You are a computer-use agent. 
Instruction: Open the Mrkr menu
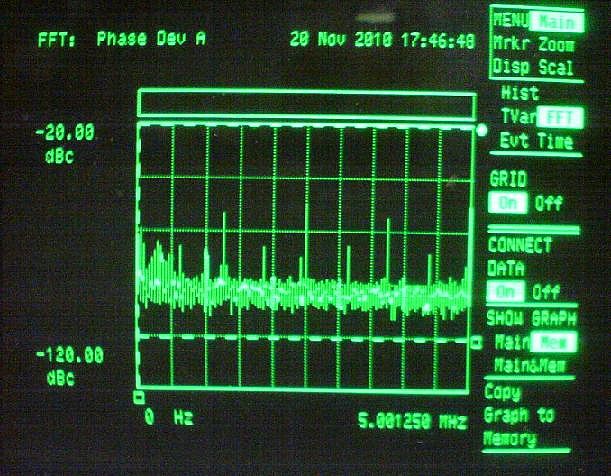point(511,43)
